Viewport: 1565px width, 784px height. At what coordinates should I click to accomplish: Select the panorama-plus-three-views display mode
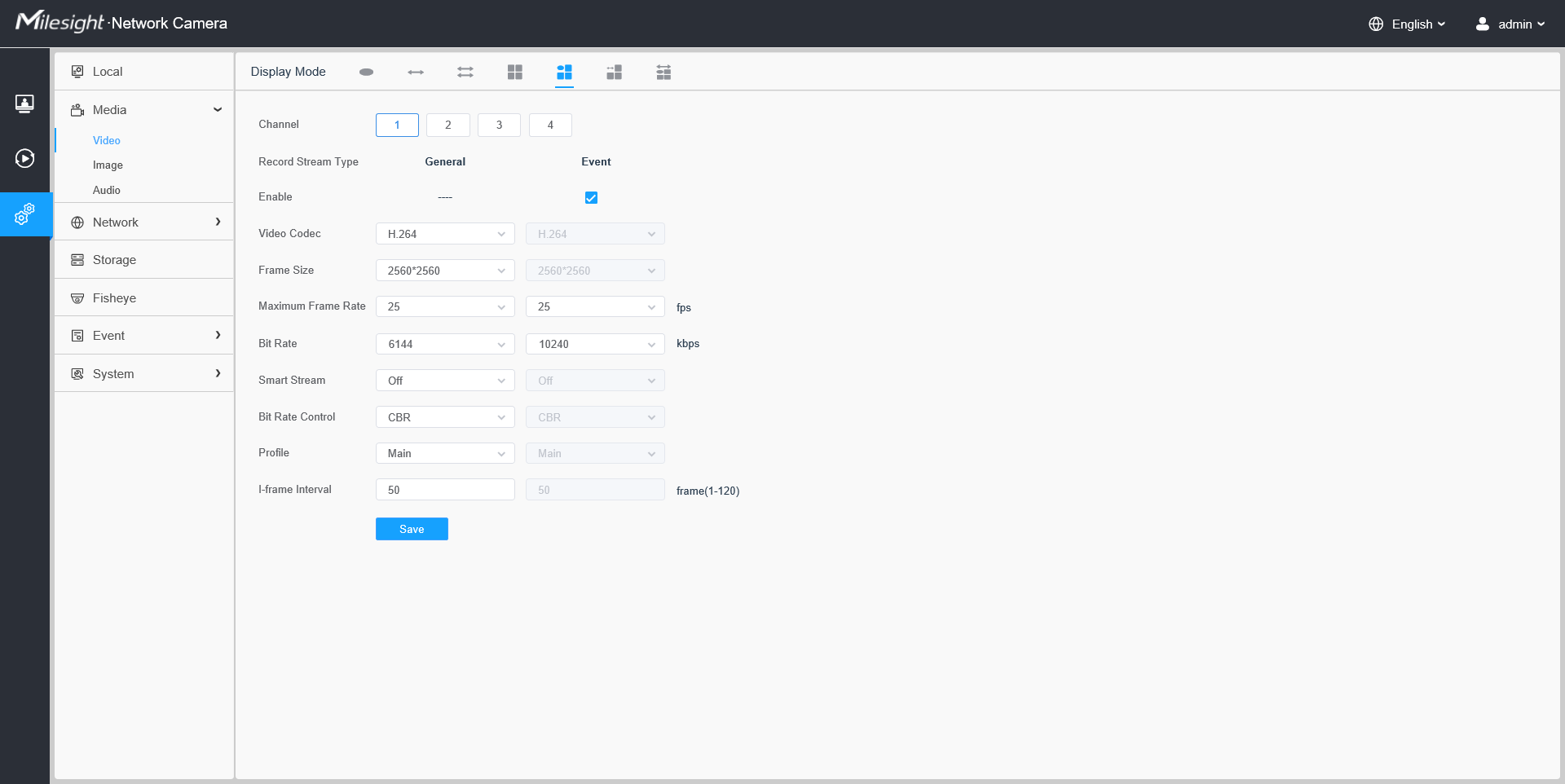[615, 72]
